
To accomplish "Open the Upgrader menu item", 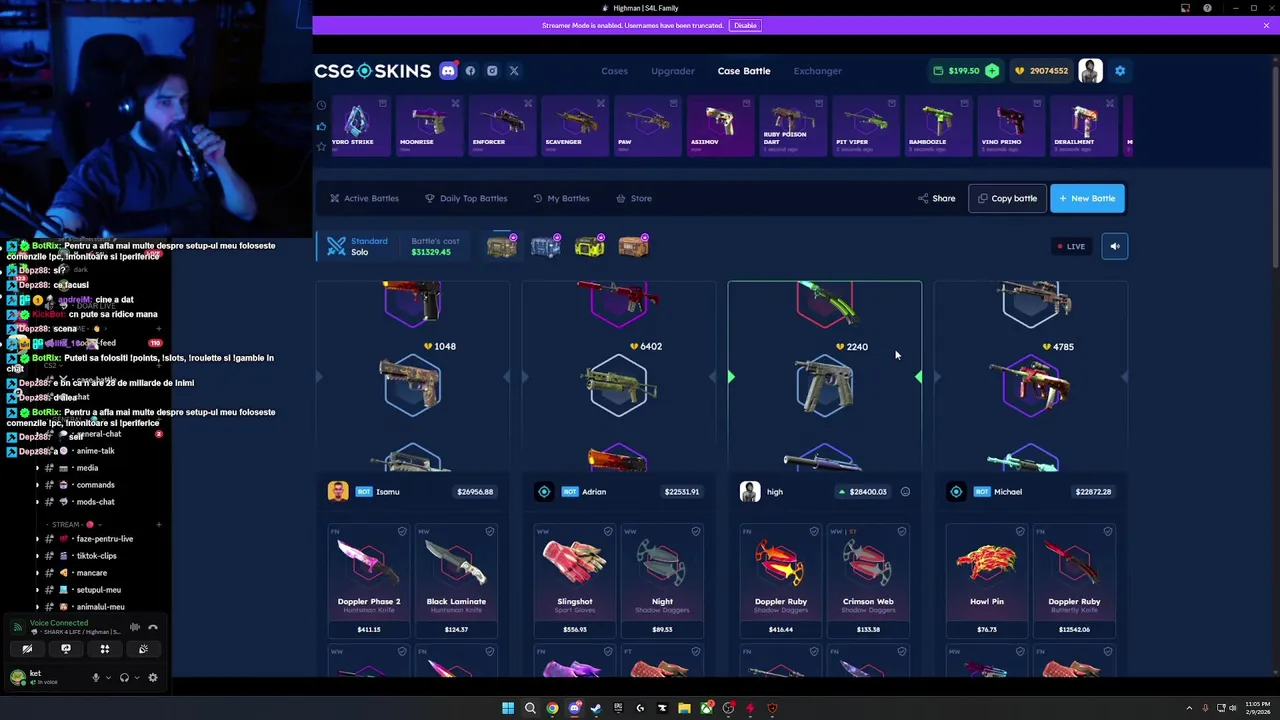I will pyautogui.click(x=673, y=71).
